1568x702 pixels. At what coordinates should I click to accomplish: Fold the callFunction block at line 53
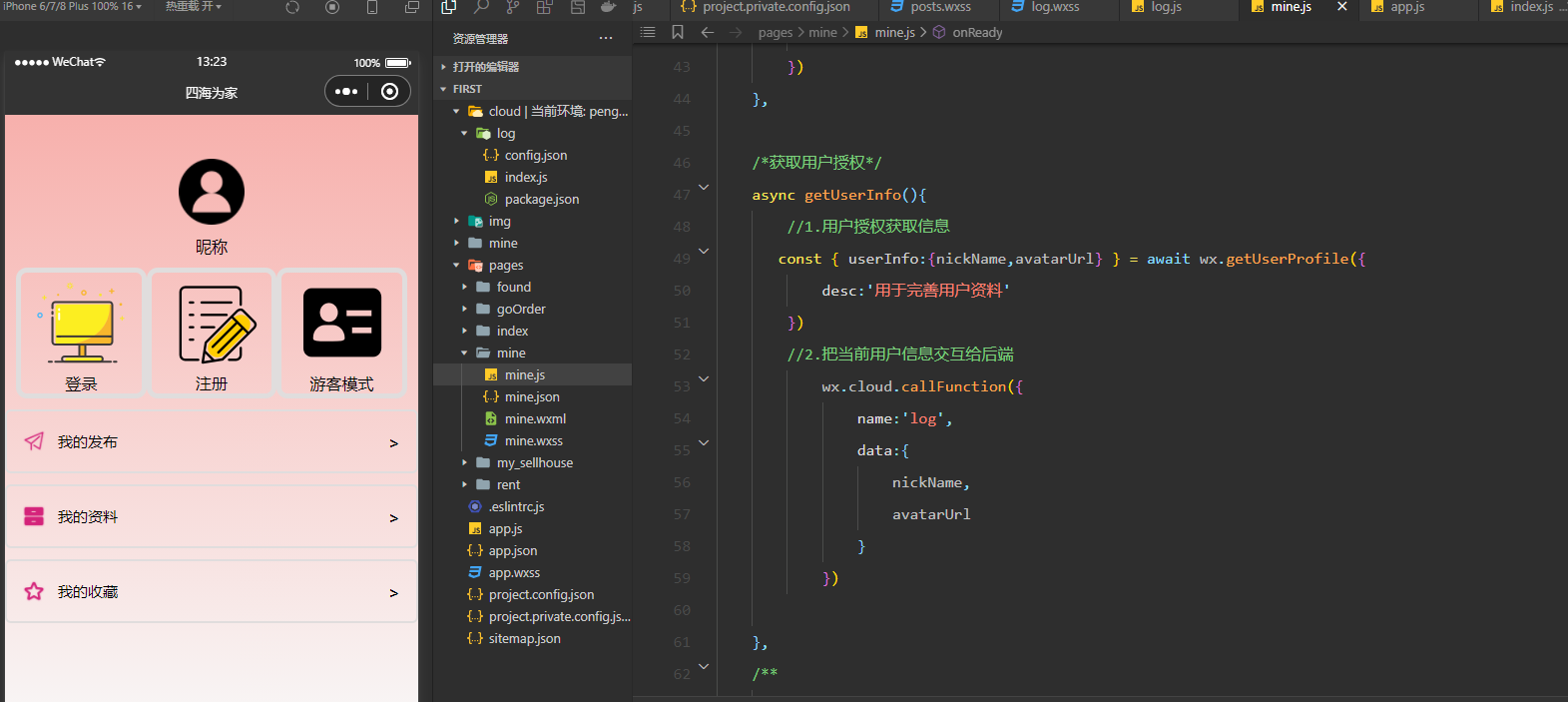pos(704,379)
